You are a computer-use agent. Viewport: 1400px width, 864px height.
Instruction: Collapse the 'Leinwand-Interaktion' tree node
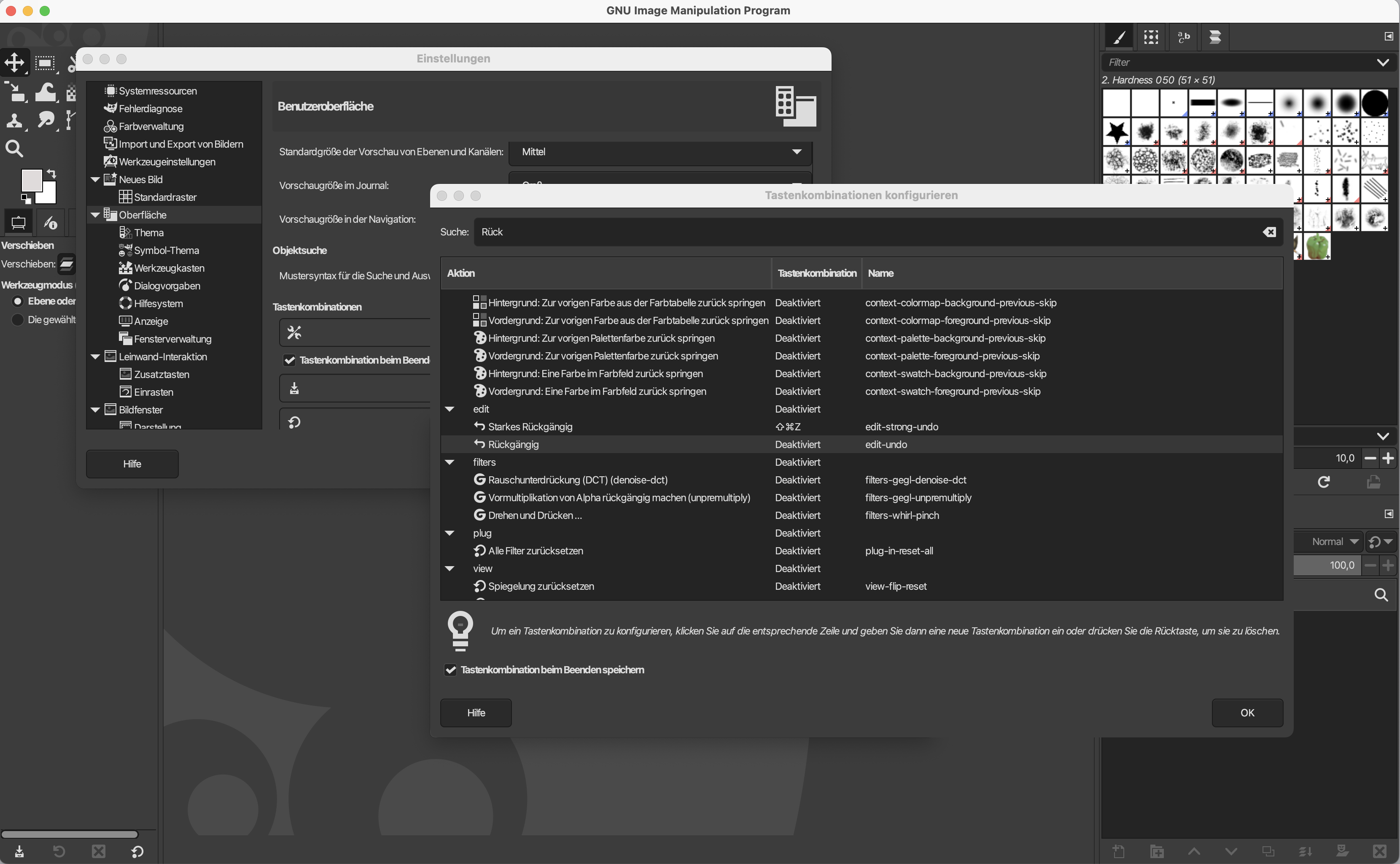pyautogui.click(x=95, y=356)
